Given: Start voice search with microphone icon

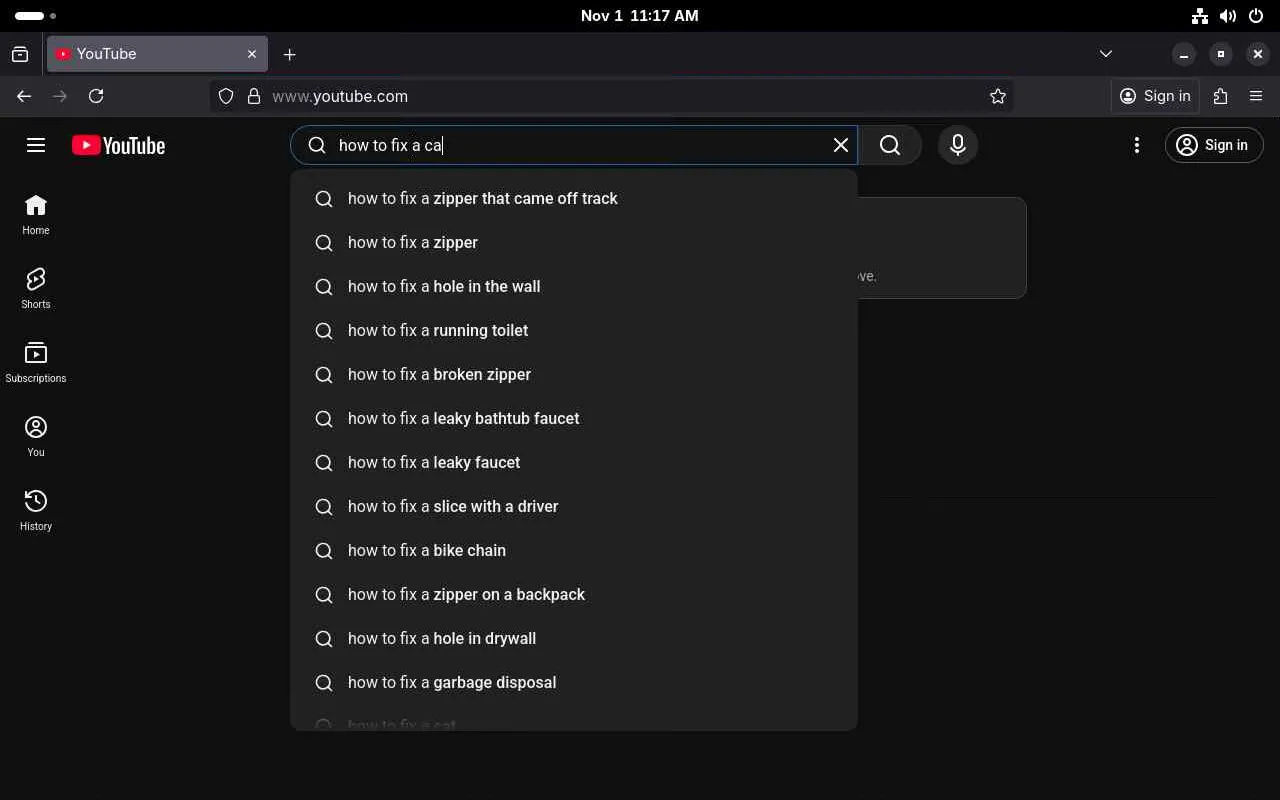Looking at the screenshot, I should 957,145.
